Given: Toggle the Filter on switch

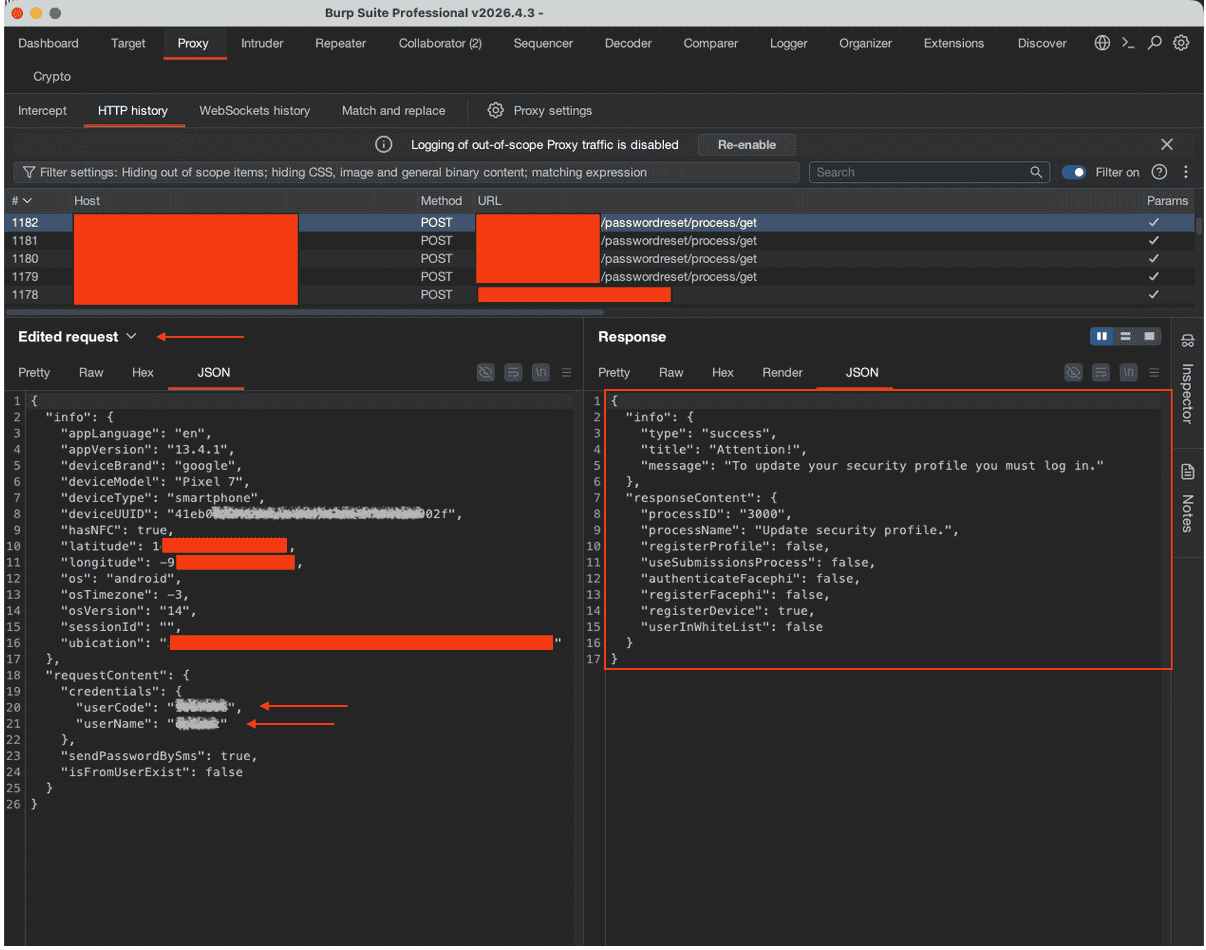Looking at the screenshot, I should click(x=1074, y=172).
